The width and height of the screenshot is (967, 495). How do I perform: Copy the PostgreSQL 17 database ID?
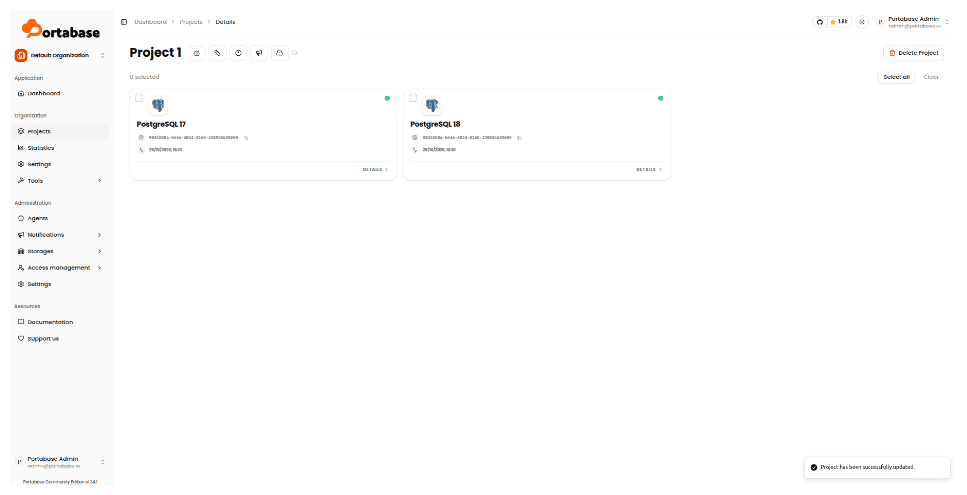[246, 138]
